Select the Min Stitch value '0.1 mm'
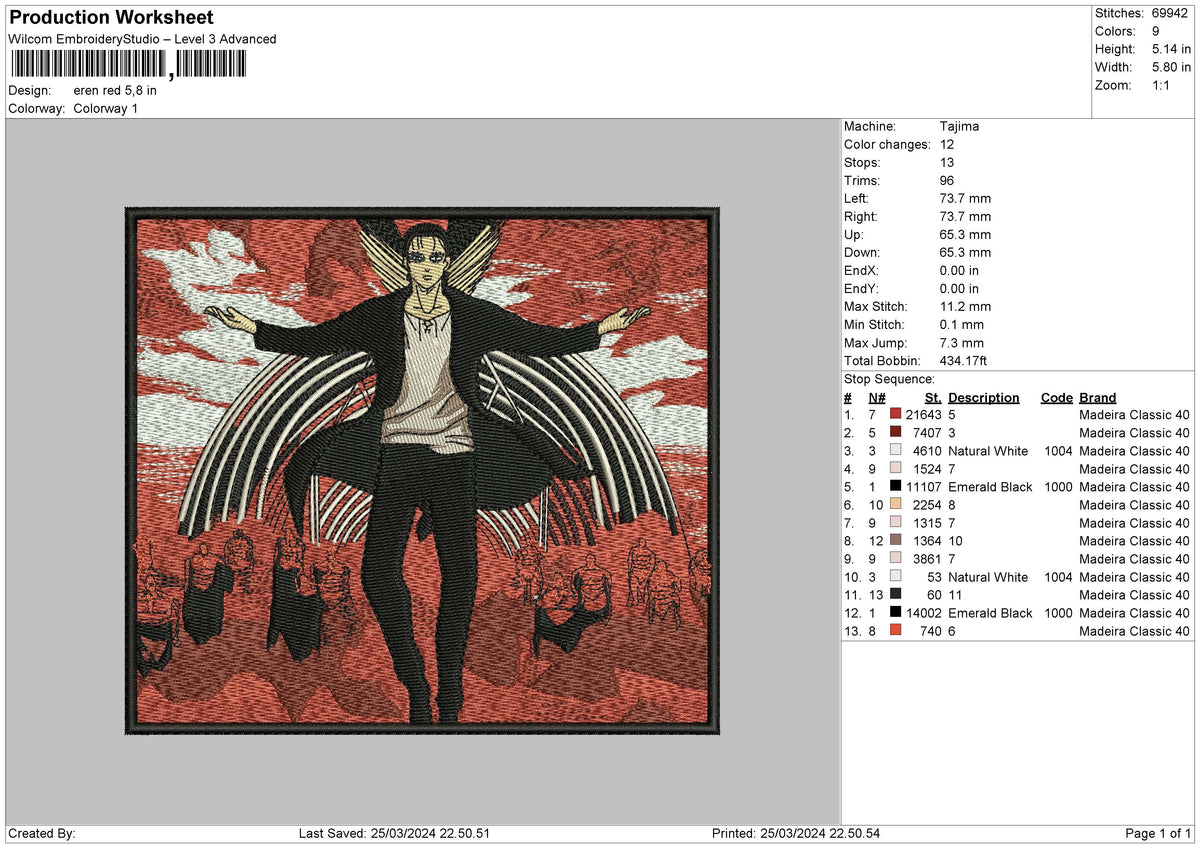Viewport: 1200px width, 848px height. [962, 324]
